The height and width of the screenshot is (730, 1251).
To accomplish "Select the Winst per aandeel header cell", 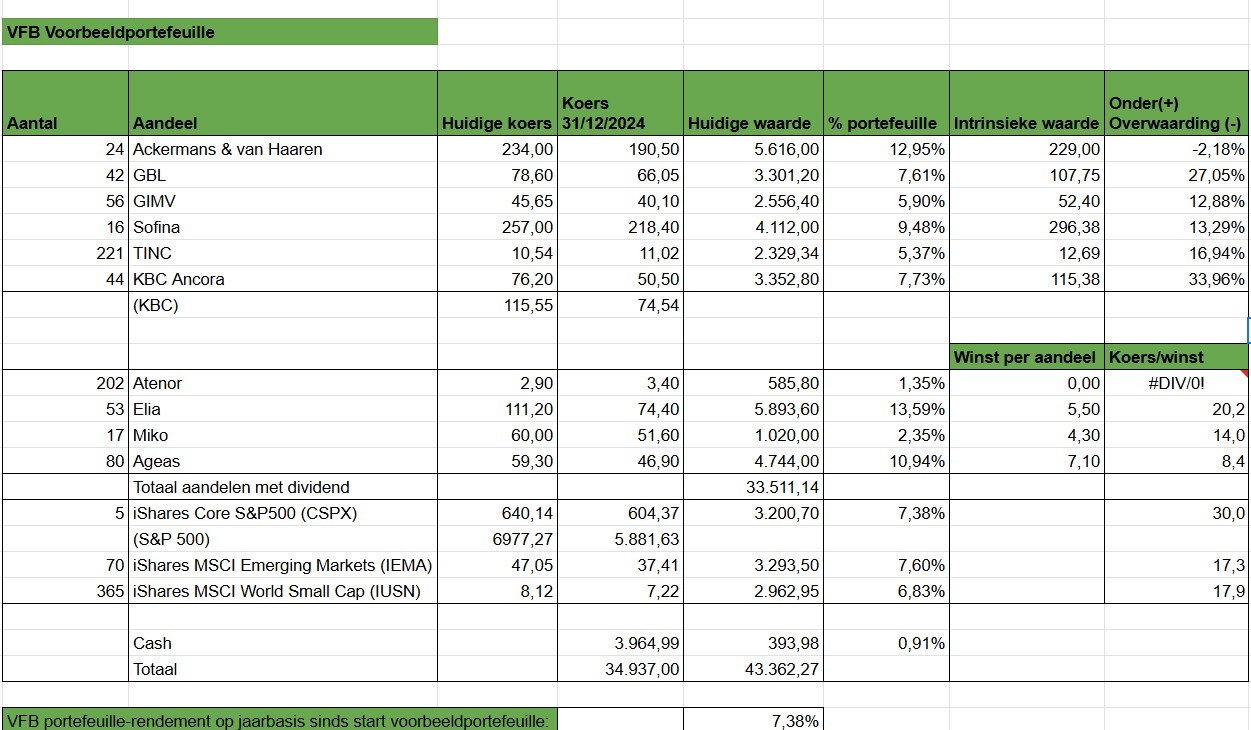I will (x=1026, y=357).
